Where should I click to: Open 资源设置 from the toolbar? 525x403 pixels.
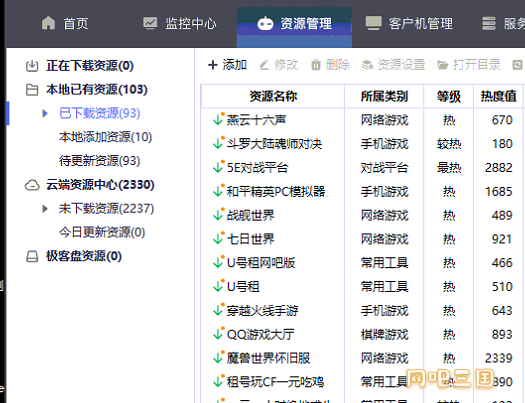click(393, 65)
